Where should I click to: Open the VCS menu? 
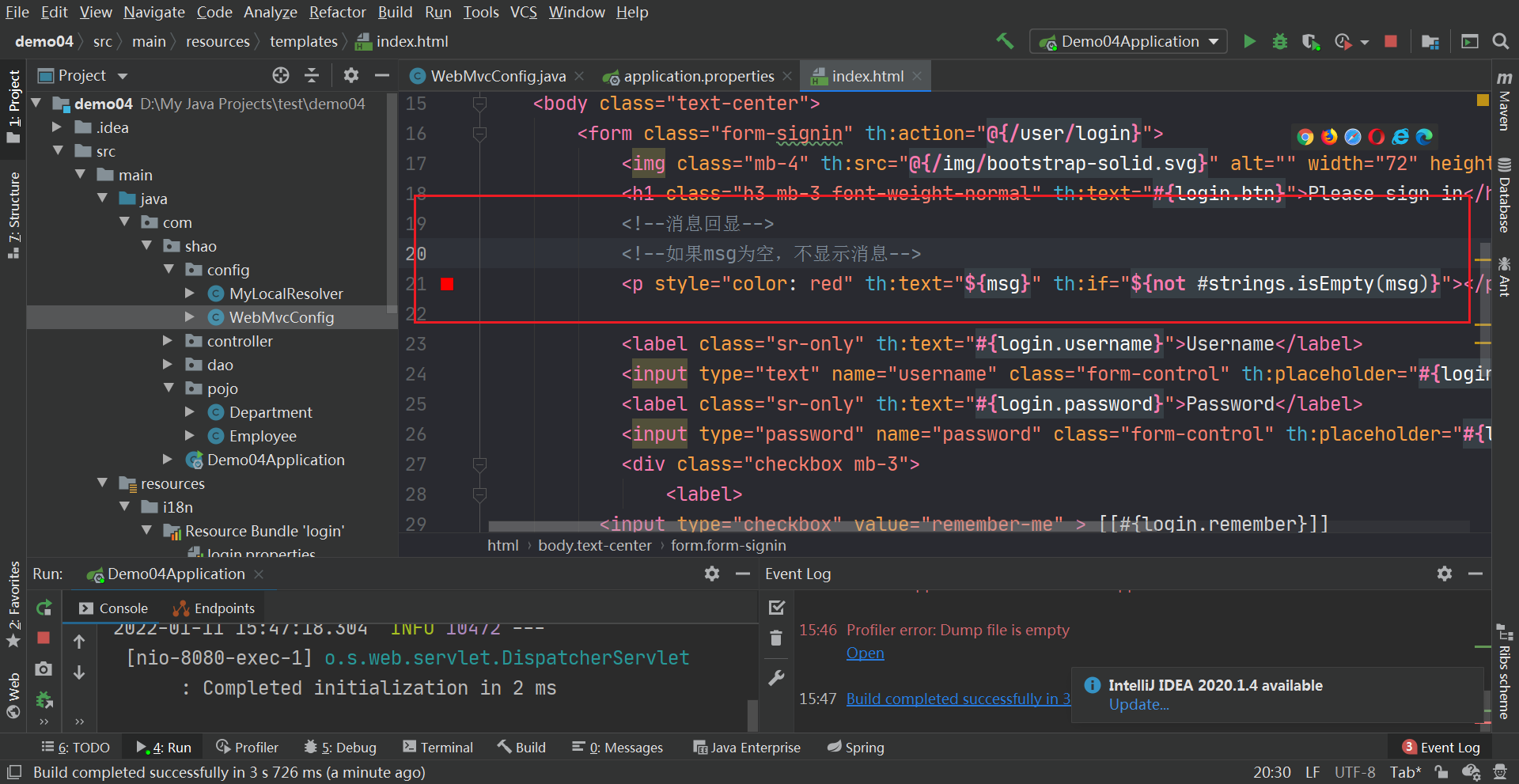pyautogui.click(x=524, y=12)
